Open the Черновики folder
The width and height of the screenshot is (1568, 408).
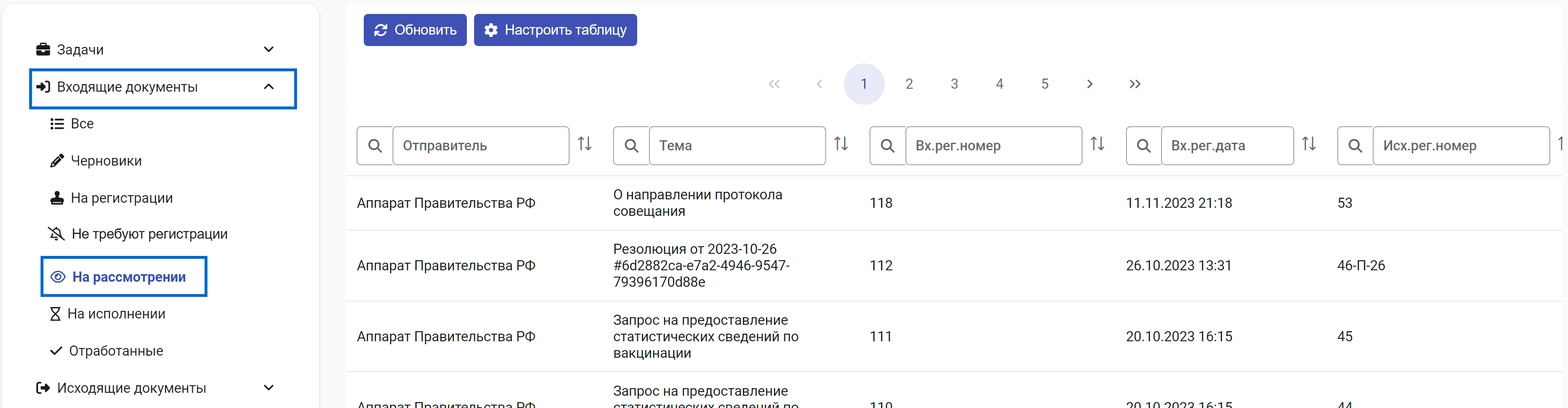point(106,161)
